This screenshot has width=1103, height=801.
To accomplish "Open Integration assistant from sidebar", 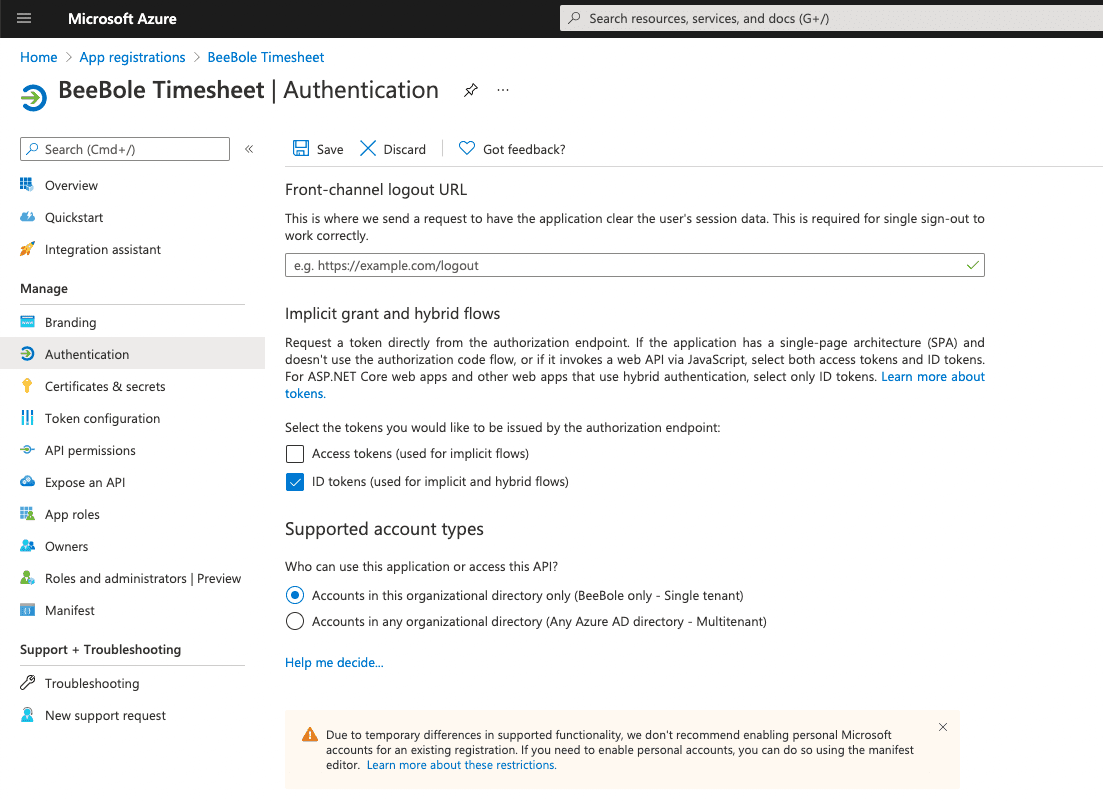I will point(28,249).
